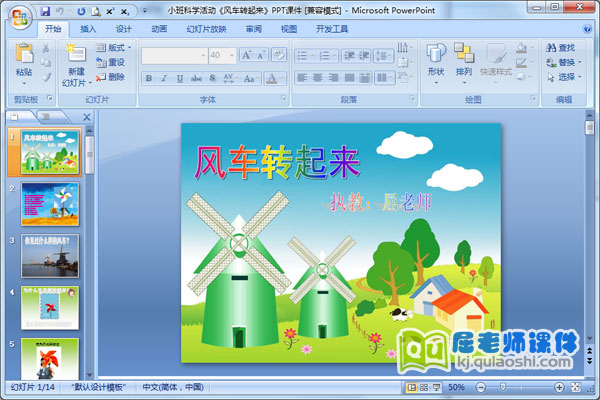
Task: Clear all text formatting
Action: (279, 56)
